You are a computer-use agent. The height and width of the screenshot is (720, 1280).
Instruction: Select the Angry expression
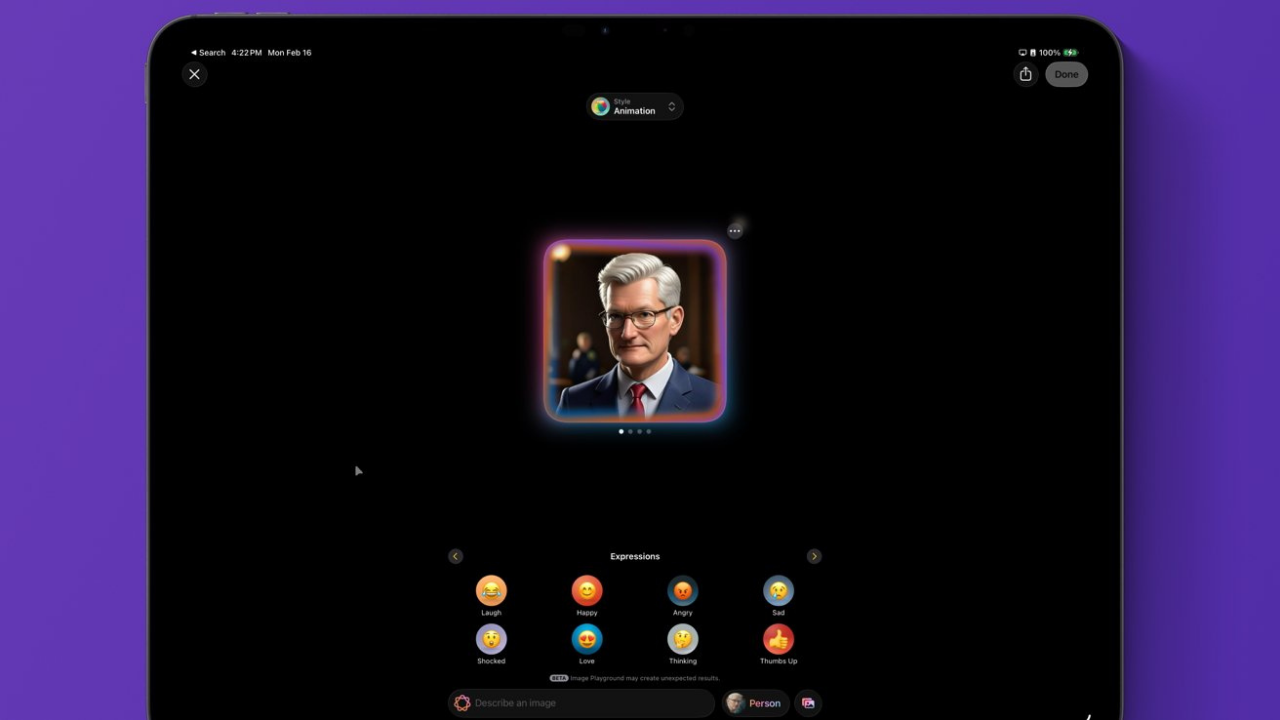(683, 590)
